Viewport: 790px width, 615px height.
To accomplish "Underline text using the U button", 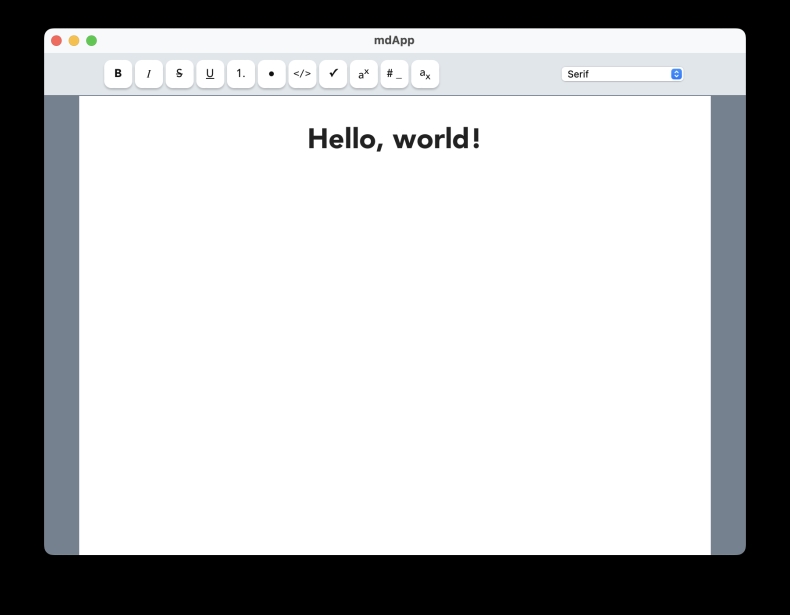I will [210, 74].
